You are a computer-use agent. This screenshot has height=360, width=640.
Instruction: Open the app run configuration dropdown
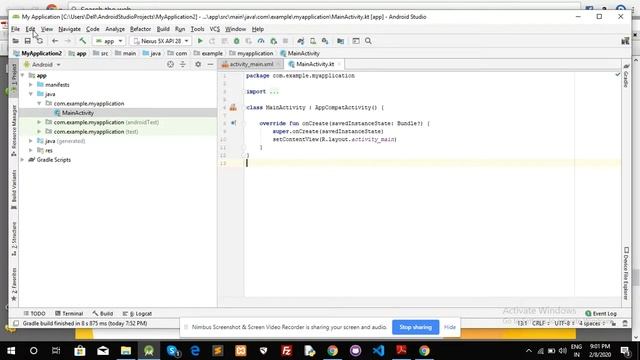[x=109, y=41]
